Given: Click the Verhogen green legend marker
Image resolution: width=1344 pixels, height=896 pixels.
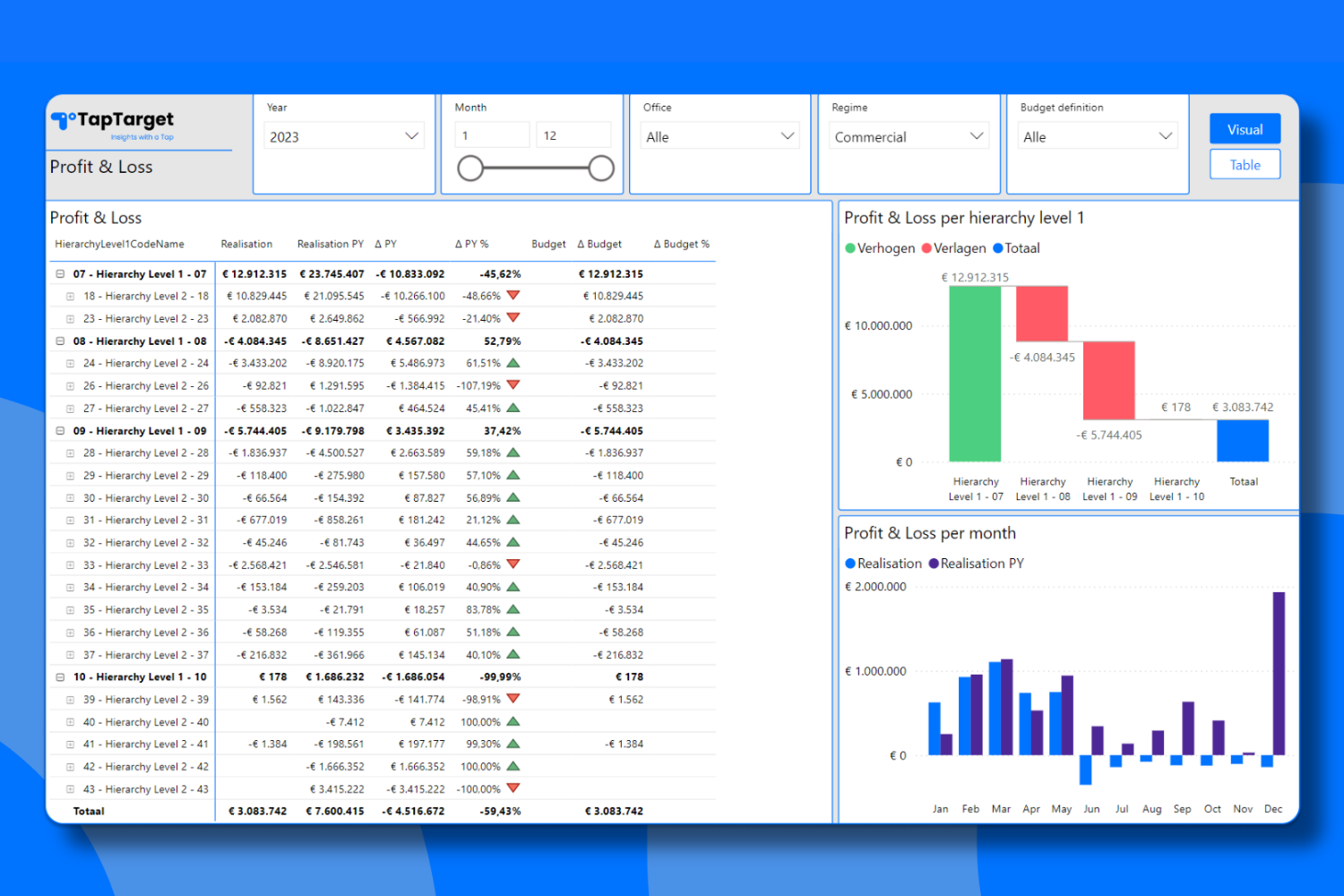Looking at the screenshot, I should pyautogui.click(x=850, y=248).
